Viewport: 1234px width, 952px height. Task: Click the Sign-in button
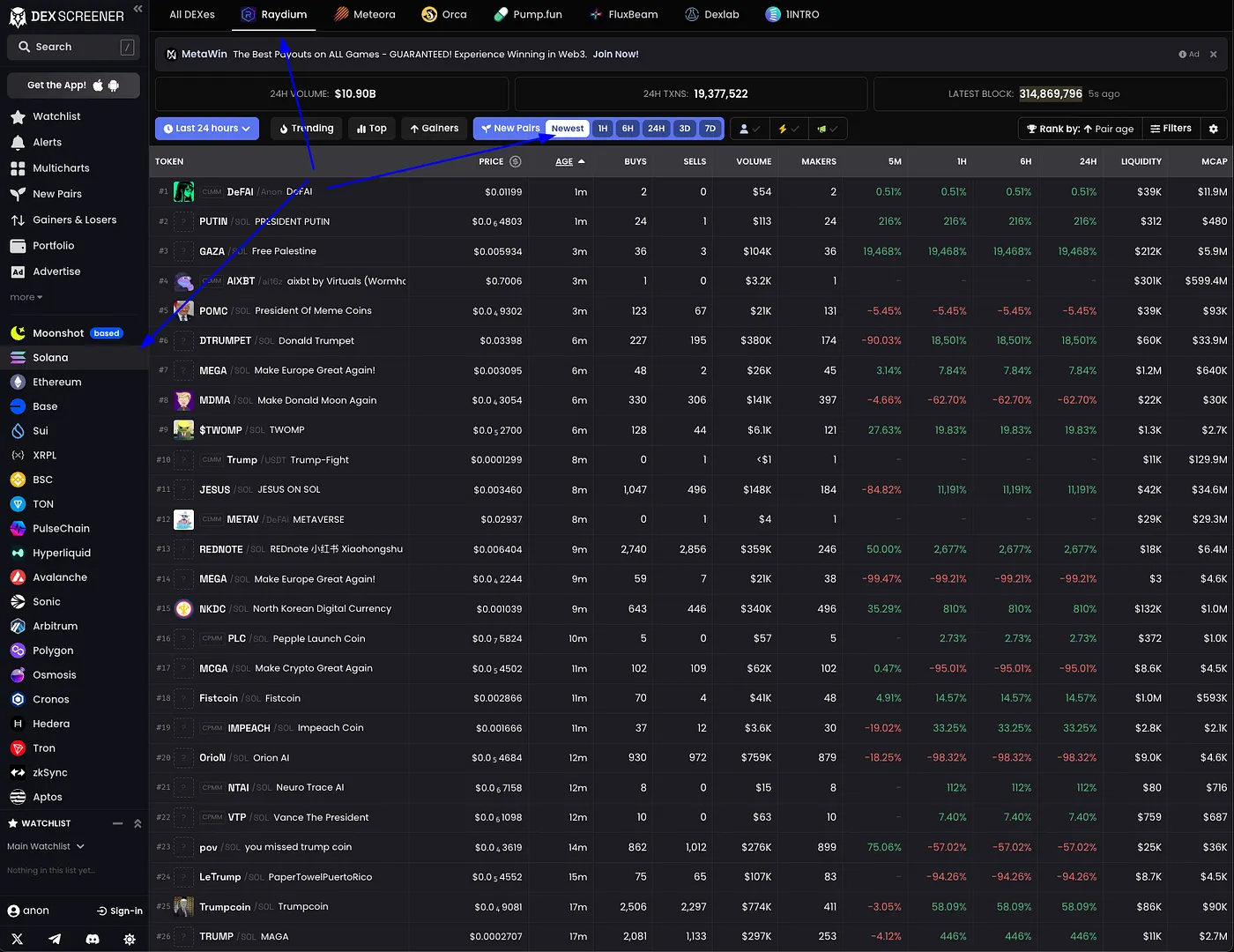(x=120, y=911)
